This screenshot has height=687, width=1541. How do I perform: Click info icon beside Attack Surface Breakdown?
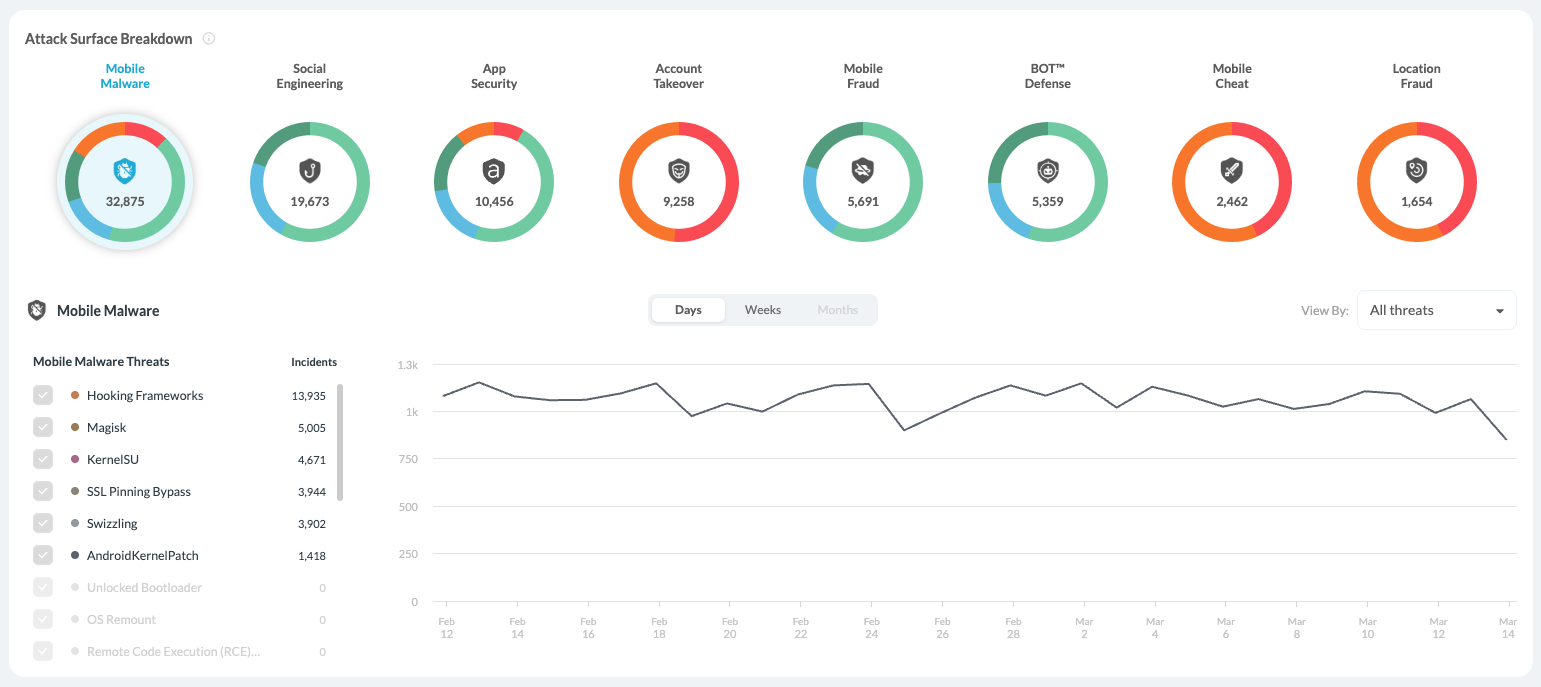[x=209, y=39]
